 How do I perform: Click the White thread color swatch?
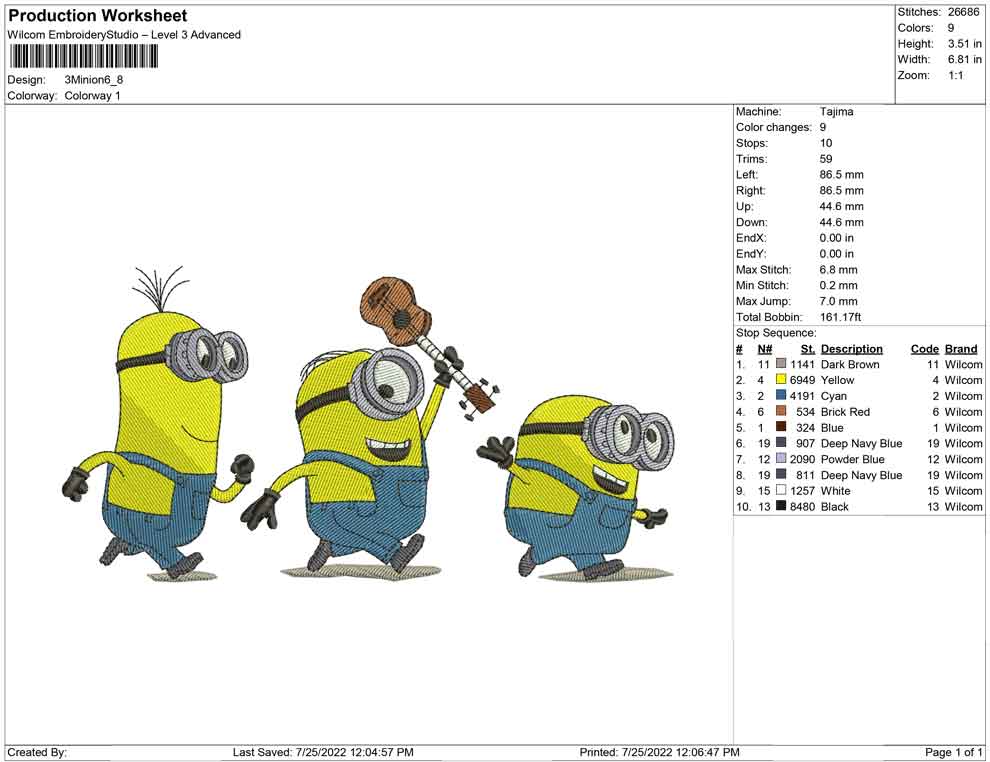click(x=781, y=490)
